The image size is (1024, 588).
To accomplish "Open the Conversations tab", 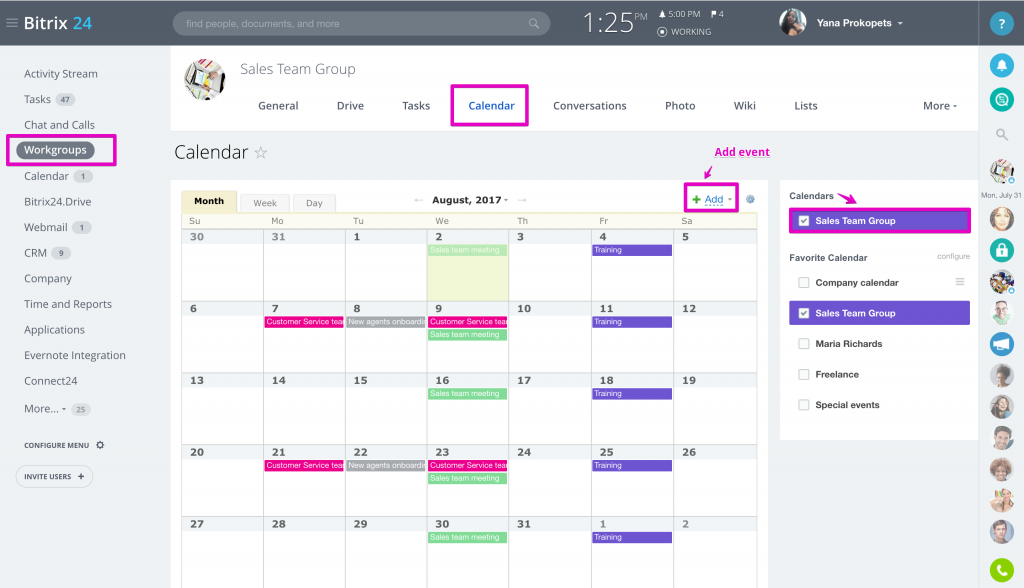I will (590, 106).
